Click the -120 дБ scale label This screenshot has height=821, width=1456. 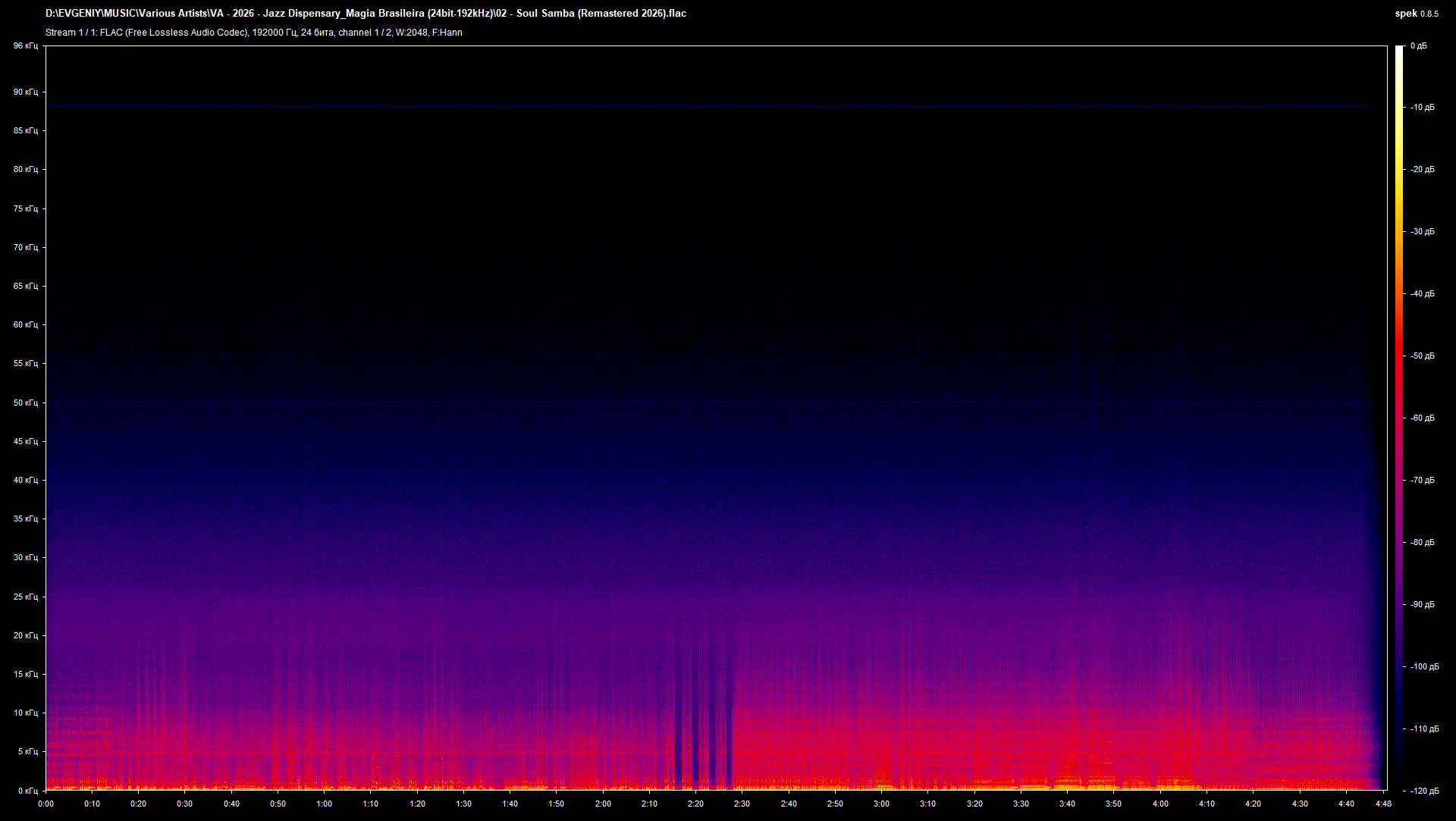point(1424,791)
